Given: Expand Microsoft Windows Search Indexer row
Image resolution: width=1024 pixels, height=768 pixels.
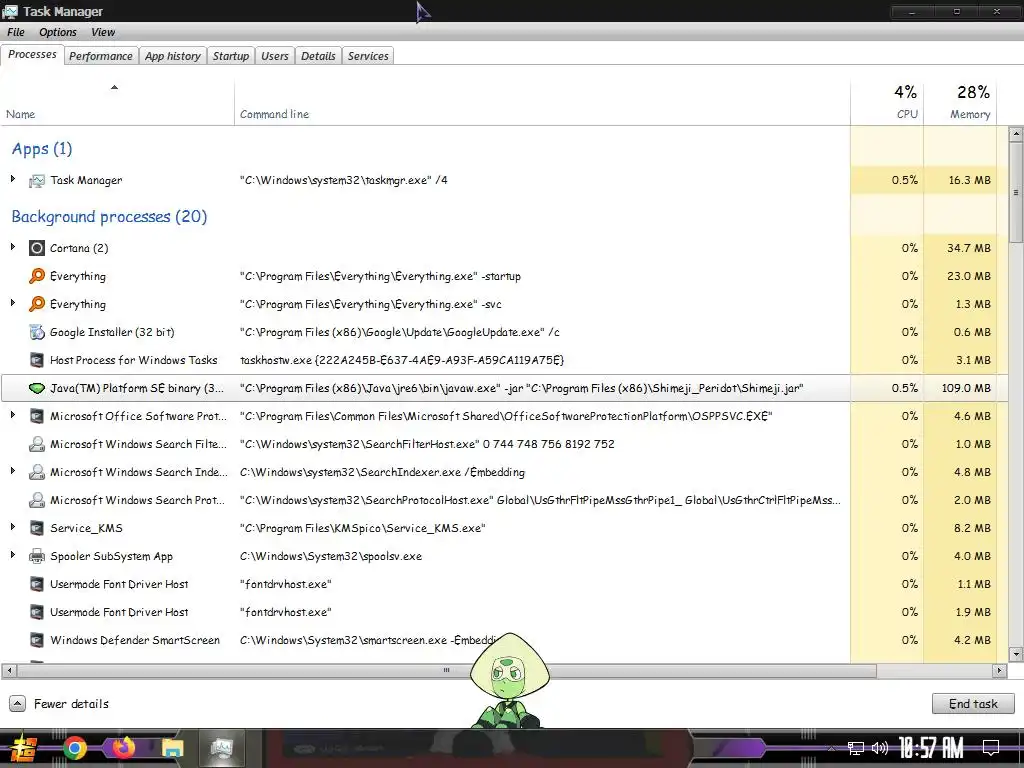Looking at the screenshot, I should 12,471.
